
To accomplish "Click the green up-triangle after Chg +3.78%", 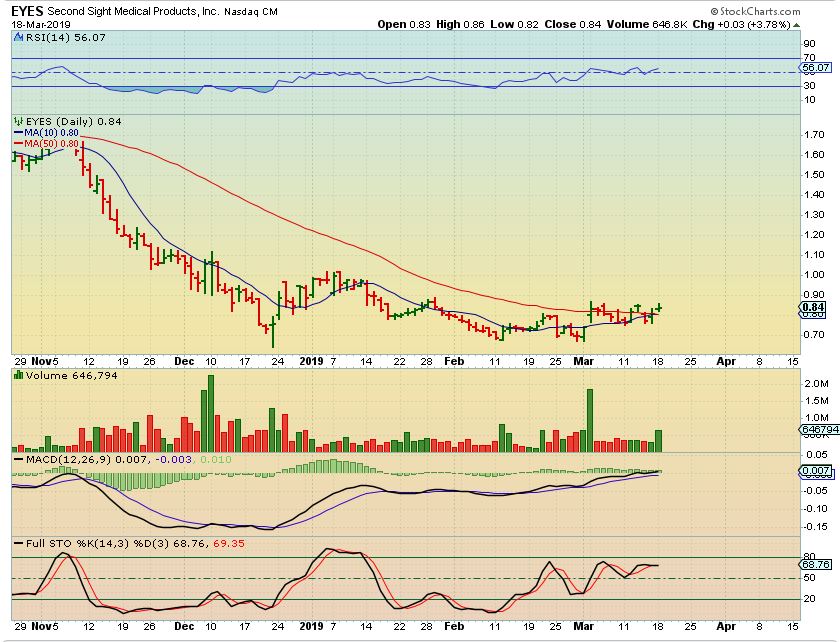I will pos(797,25).
